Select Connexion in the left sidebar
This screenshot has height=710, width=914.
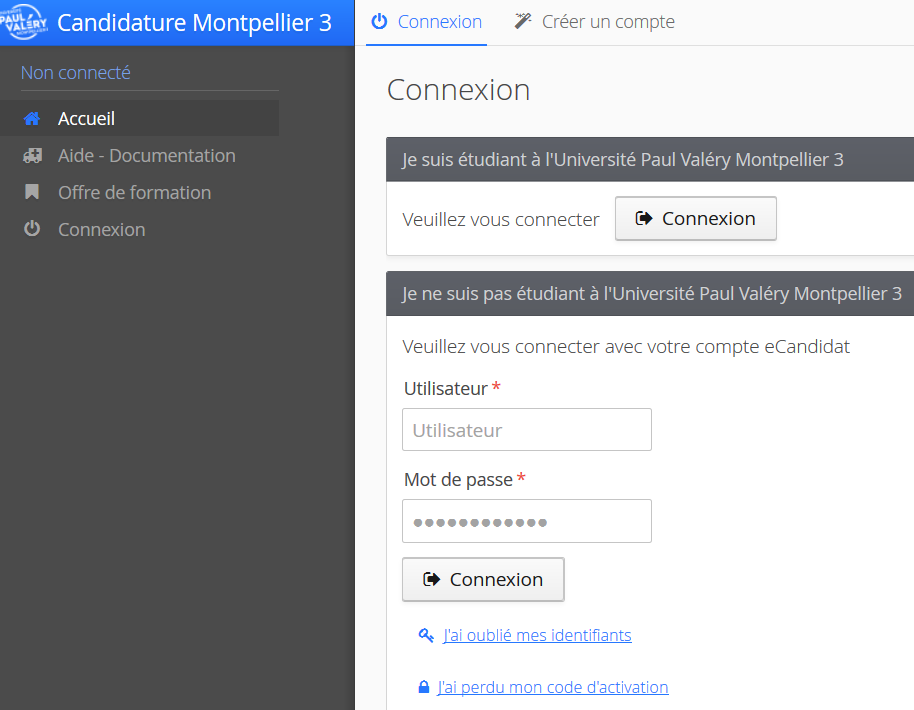(x=101, y=229)
